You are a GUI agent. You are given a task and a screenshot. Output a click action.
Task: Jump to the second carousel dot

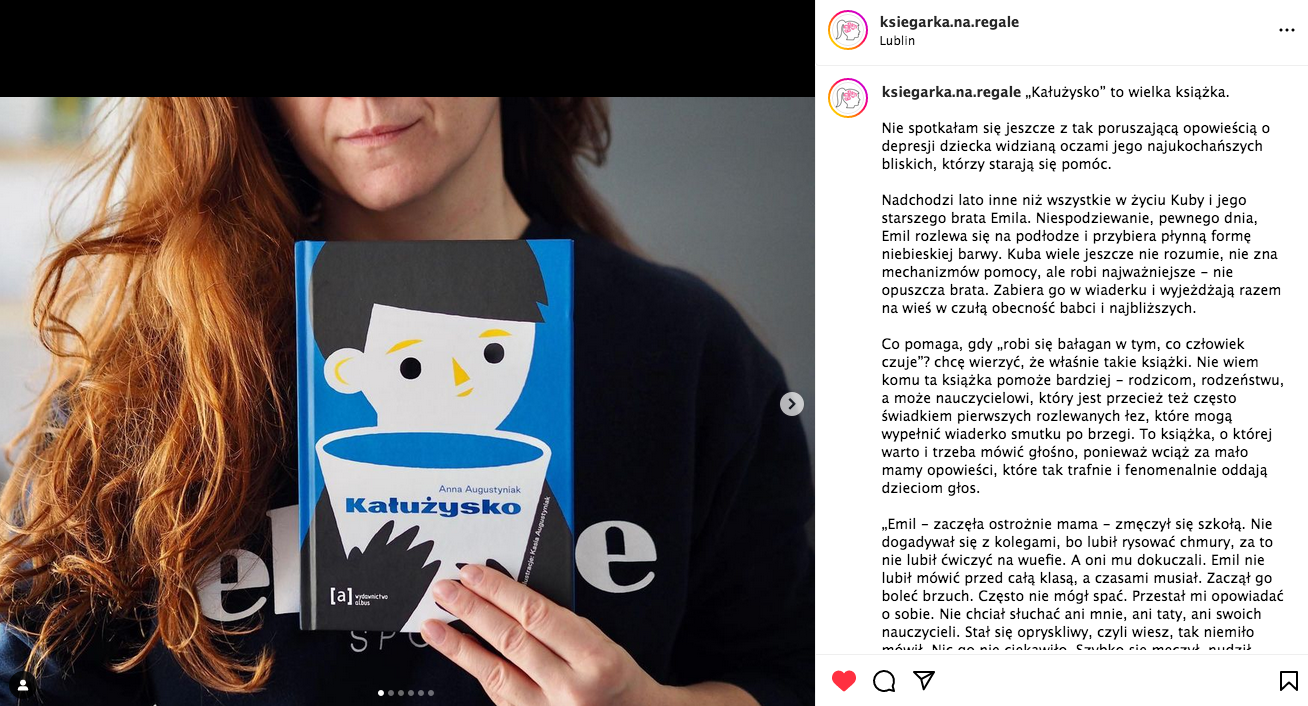(x=391, y=693)
